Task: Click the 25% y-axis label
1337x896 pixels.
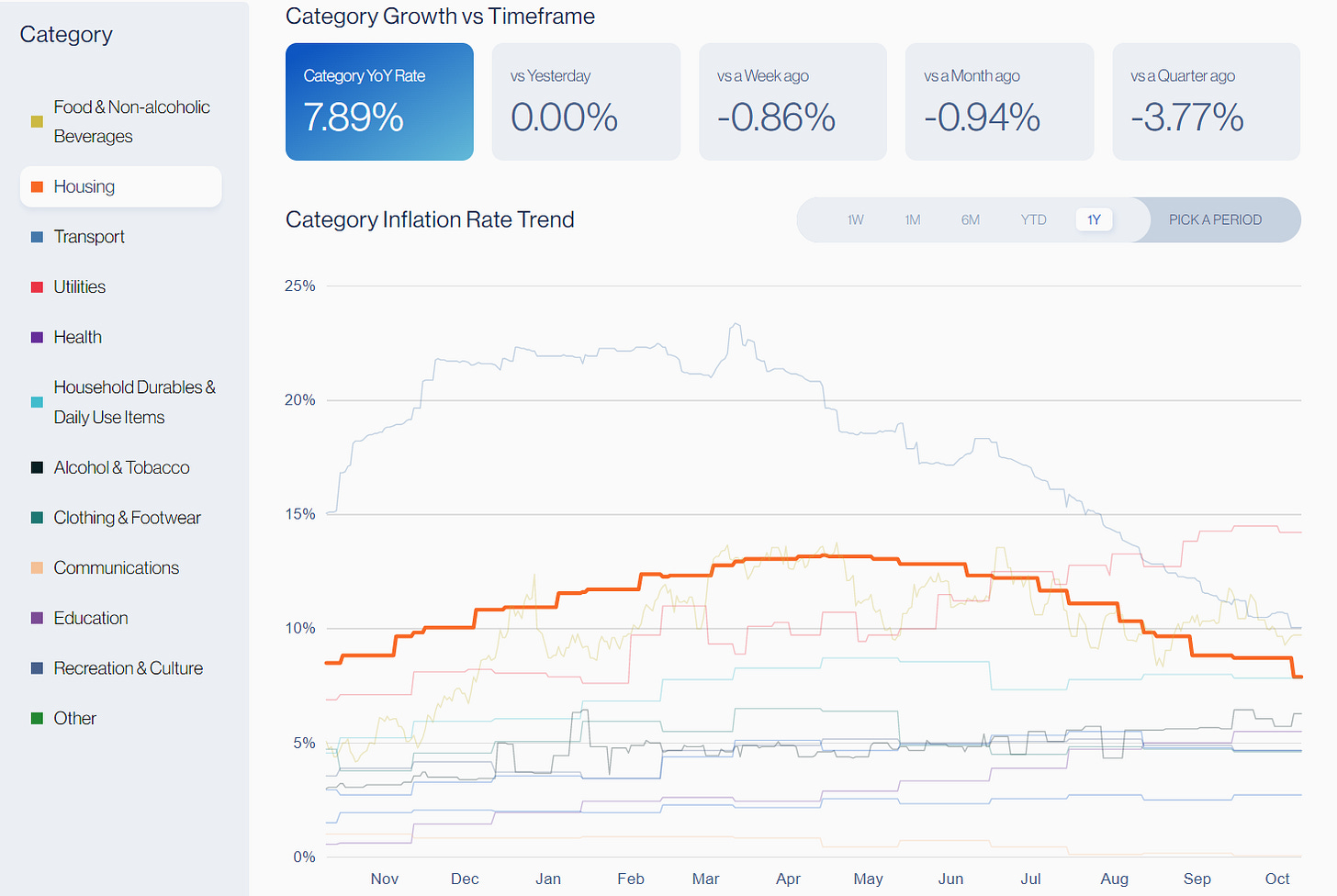Action: tap(299, 286)
